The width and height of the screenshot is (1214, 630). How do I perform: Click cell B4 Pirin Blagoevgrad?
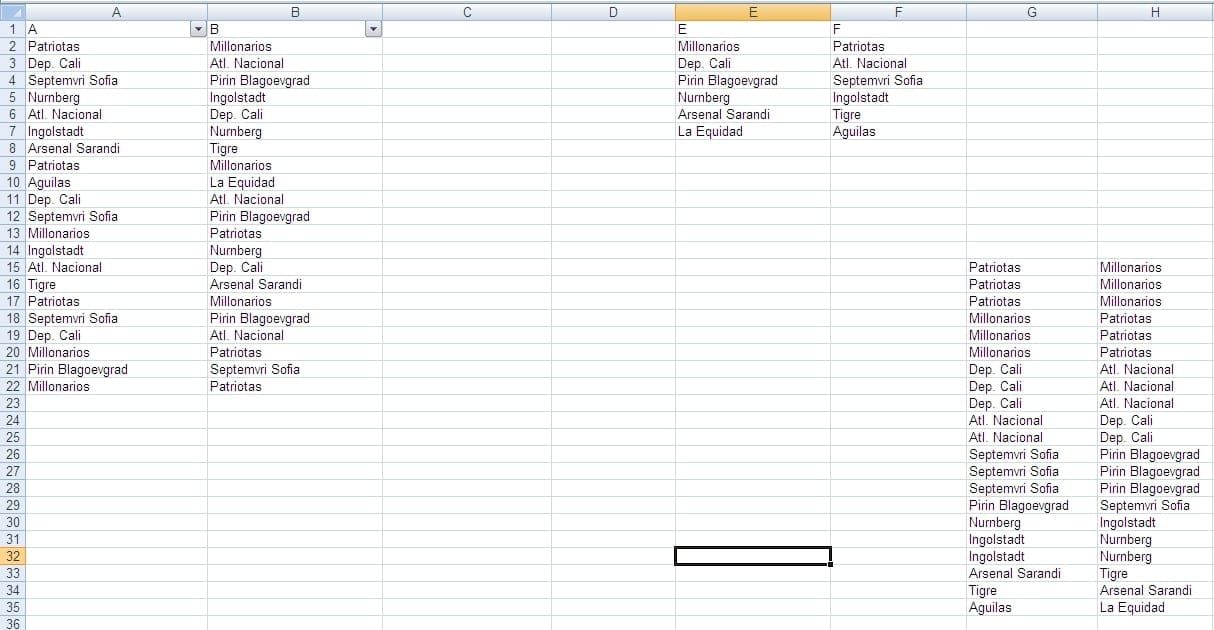295,80
